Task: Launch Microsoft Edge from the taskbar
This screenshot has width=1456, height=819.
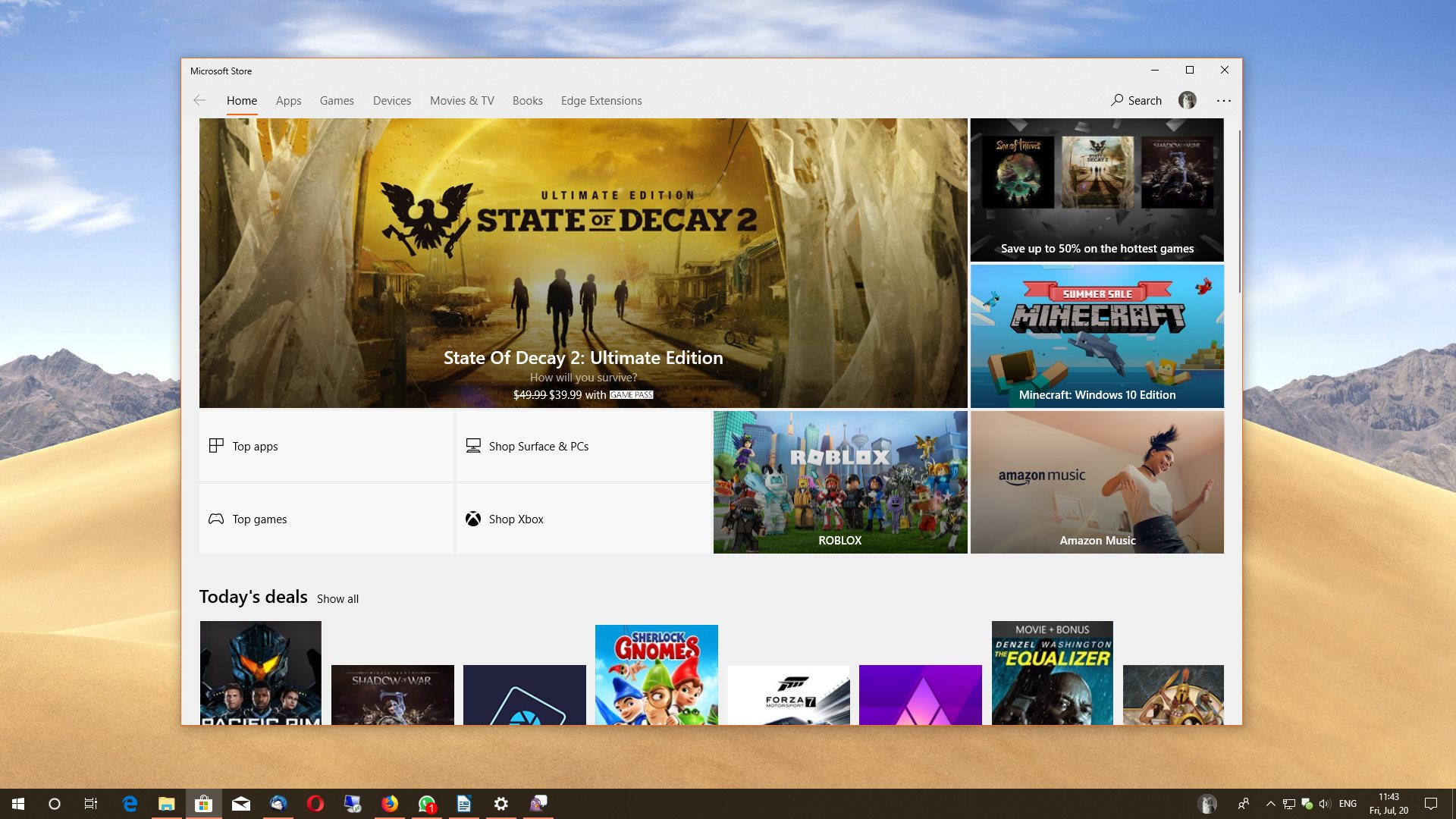Action: pyautogui.click(x=130, y=804)
